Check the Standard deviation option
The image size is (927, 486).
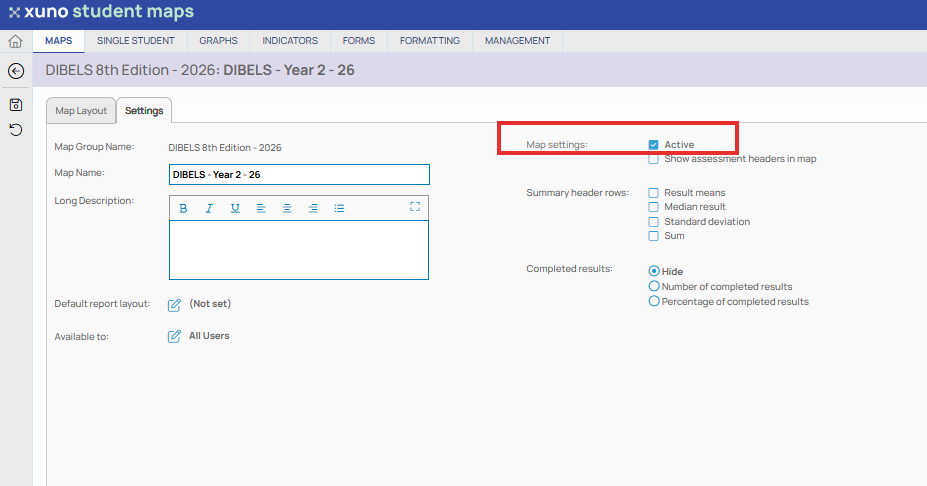[653, 222]
